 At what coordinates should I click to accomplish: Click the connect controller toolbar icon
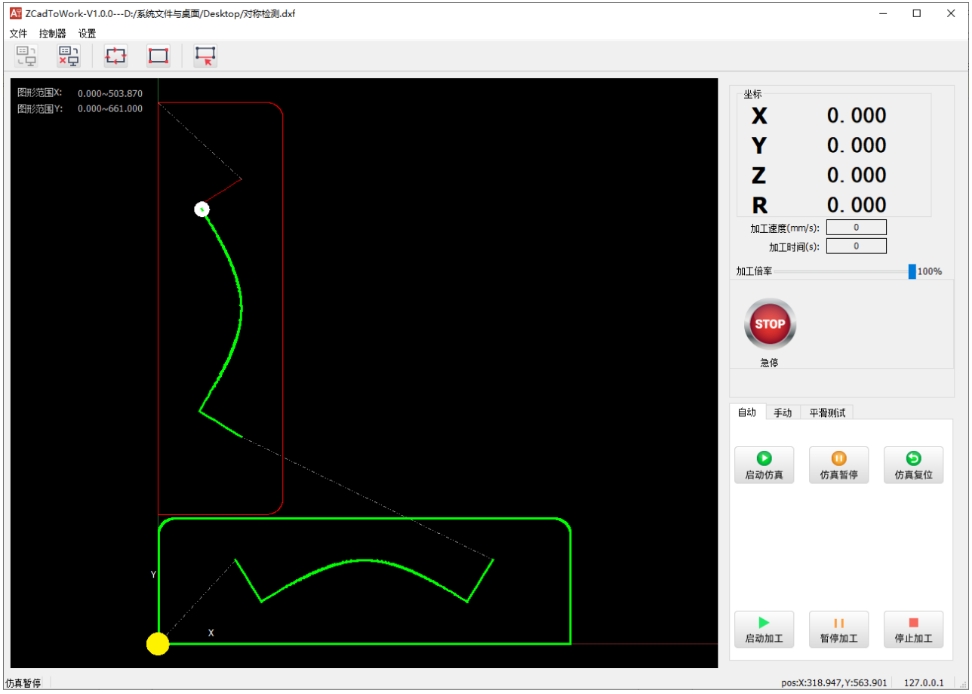point(26,56)
